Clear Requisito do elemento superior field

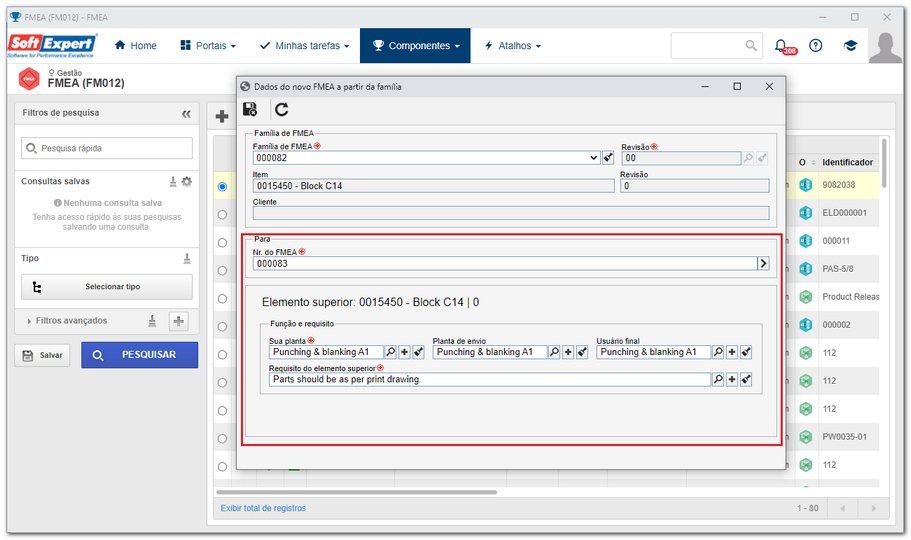coord(747,380)
